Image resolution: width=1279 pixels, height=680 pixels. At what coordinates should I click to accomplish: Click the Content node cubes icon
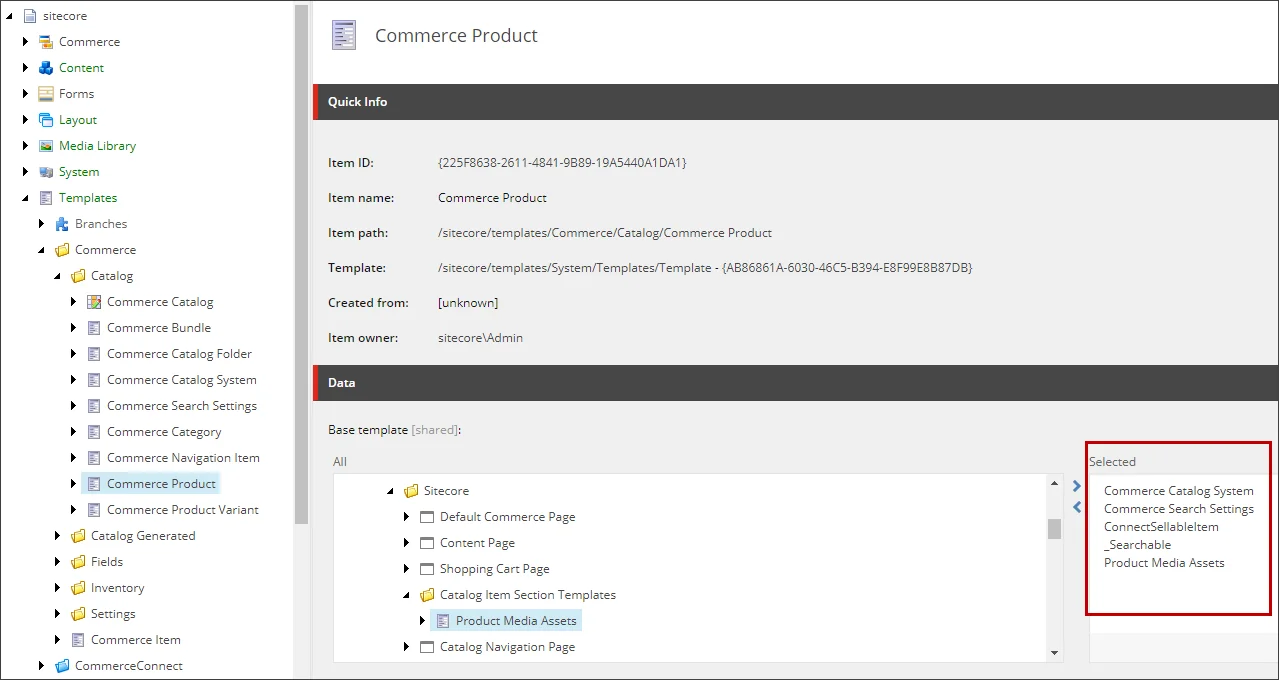click(46, 68)
